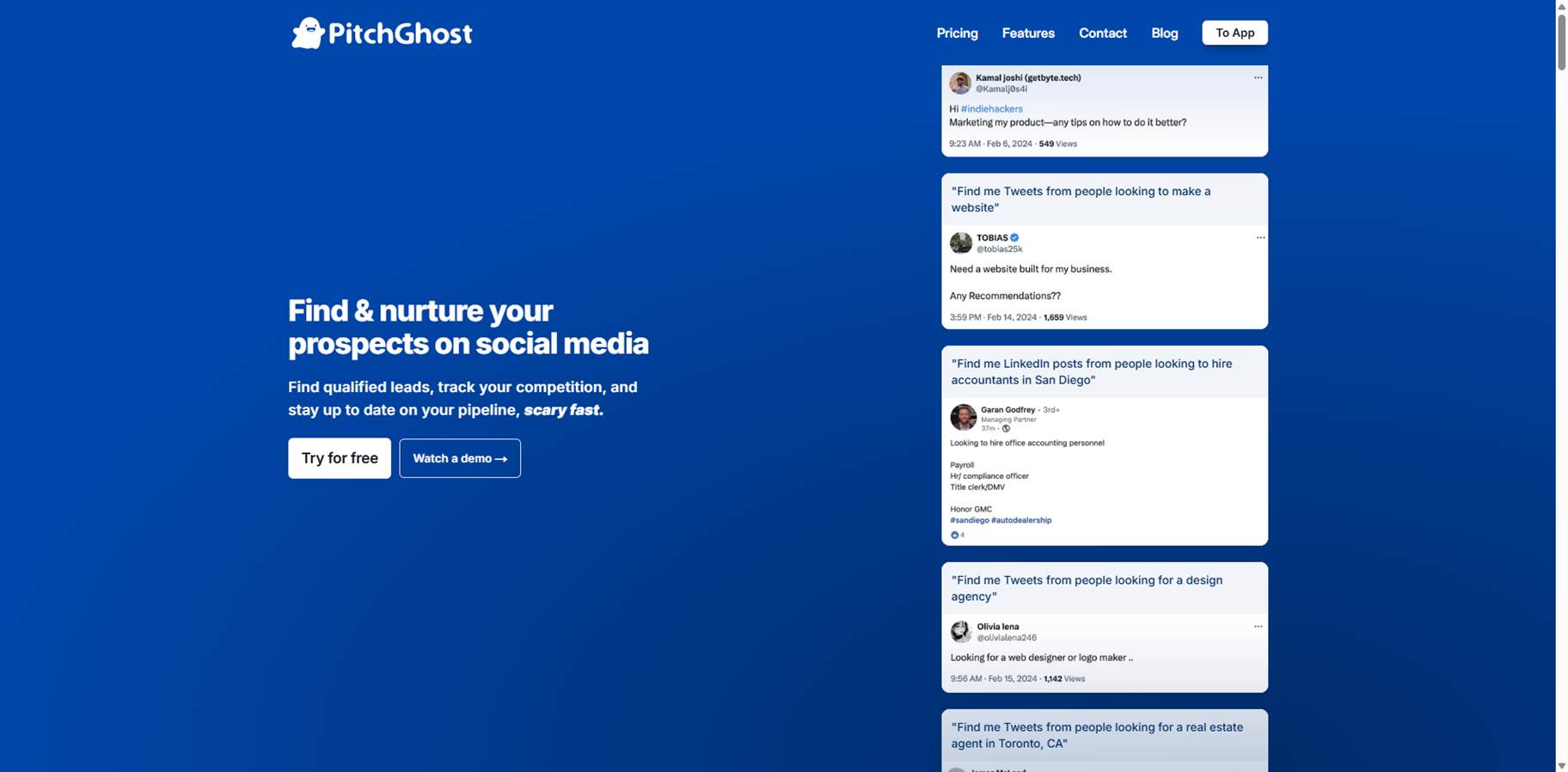This screenshot has height=772, width=1568.
Task: Click the @tobias25k handle text
Action: 999,249
